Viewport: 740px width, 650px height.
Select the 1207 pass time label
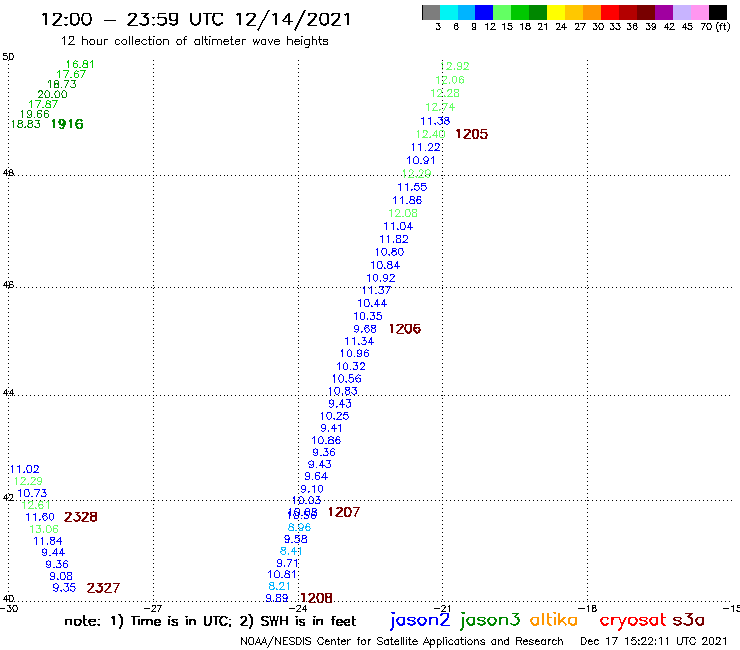click(x=344, y=512)
